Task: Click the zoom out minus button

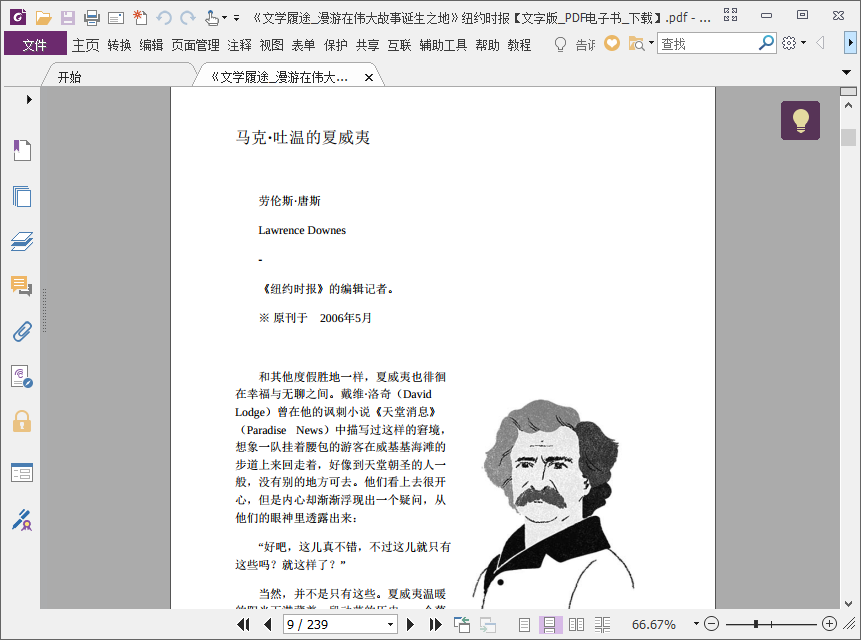Action: [711, 624]
